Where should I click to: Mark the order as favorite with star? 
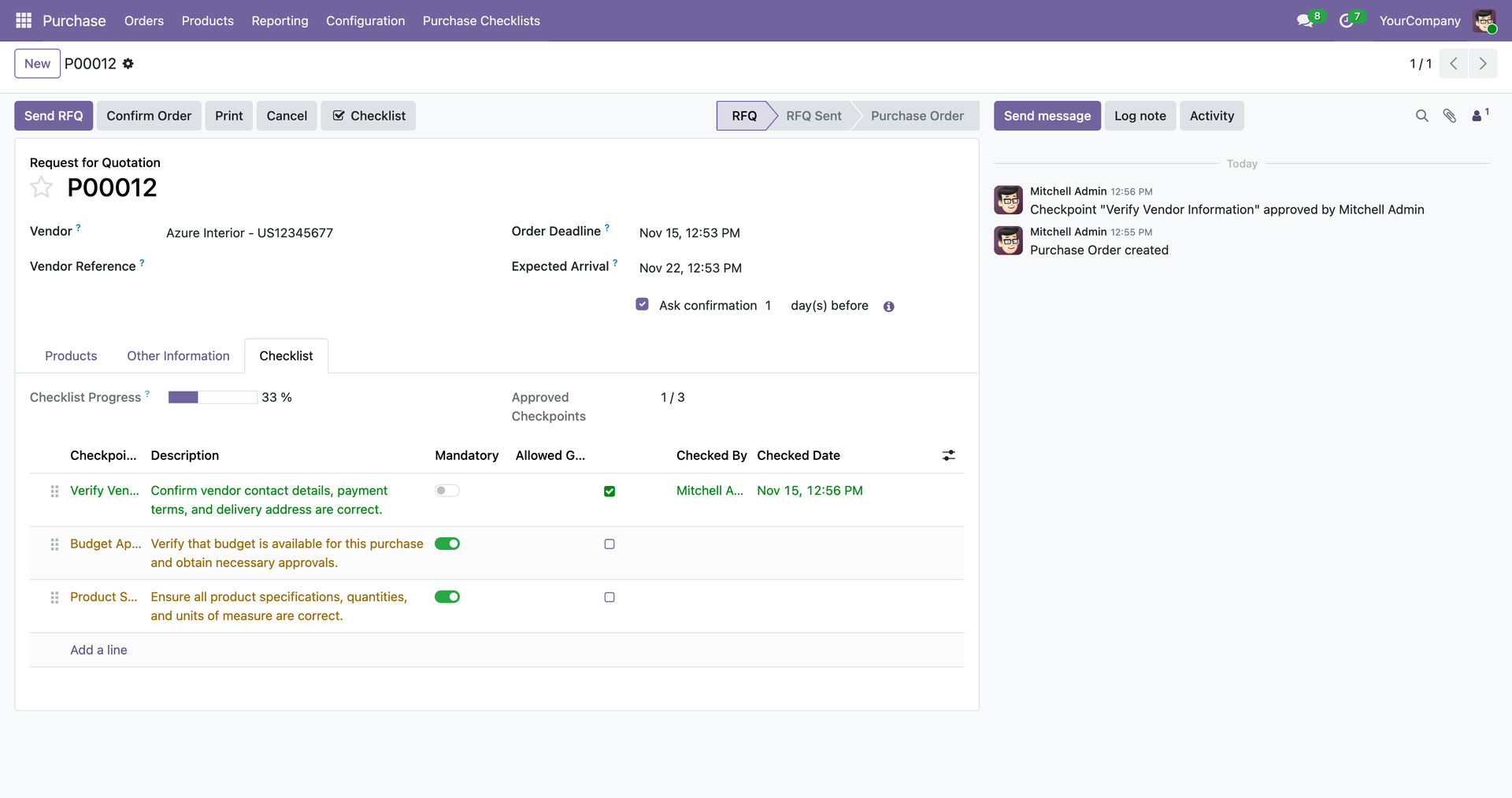click(x=41, y=187)
